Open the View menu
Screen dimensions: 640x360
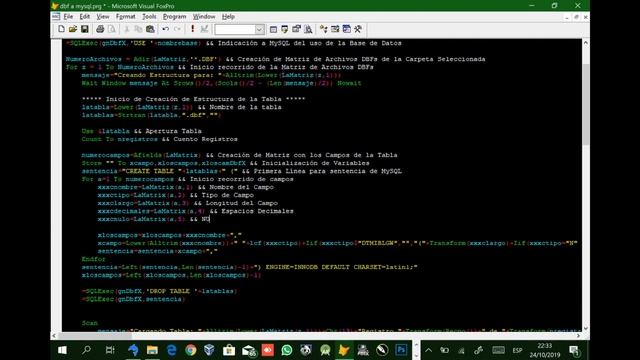[102, 17]
